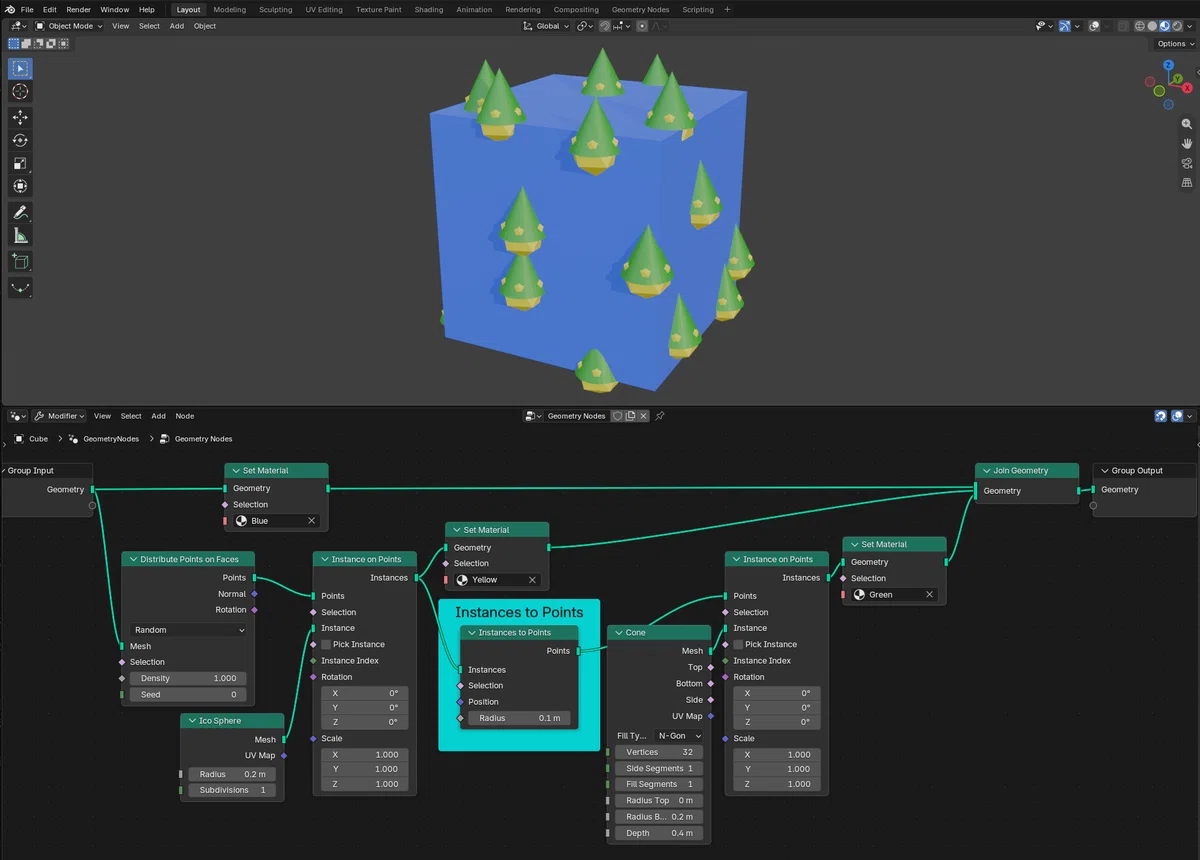Viewport: 1200px width, 860px height.
Task: Select the Cursor tool in the viewport toolbar
Action: (x=20, y=92)
